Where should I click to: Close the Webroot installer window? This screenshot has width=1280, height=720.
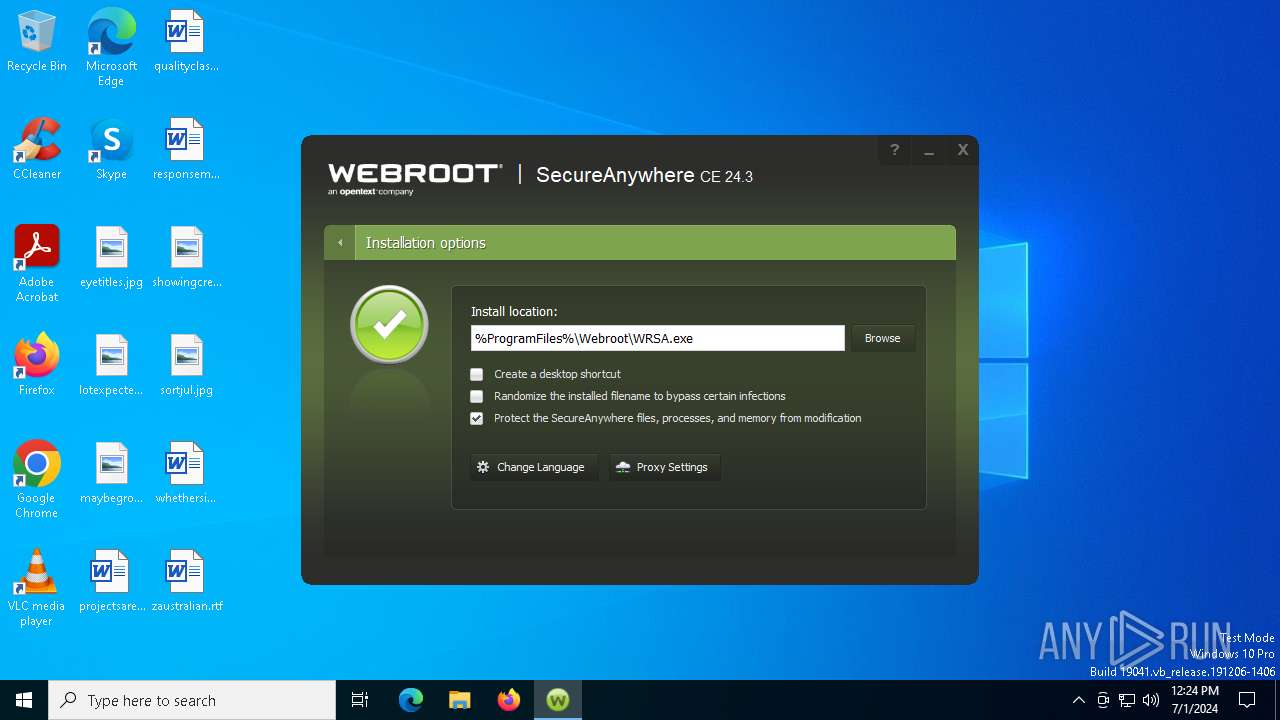coord(963,150)
